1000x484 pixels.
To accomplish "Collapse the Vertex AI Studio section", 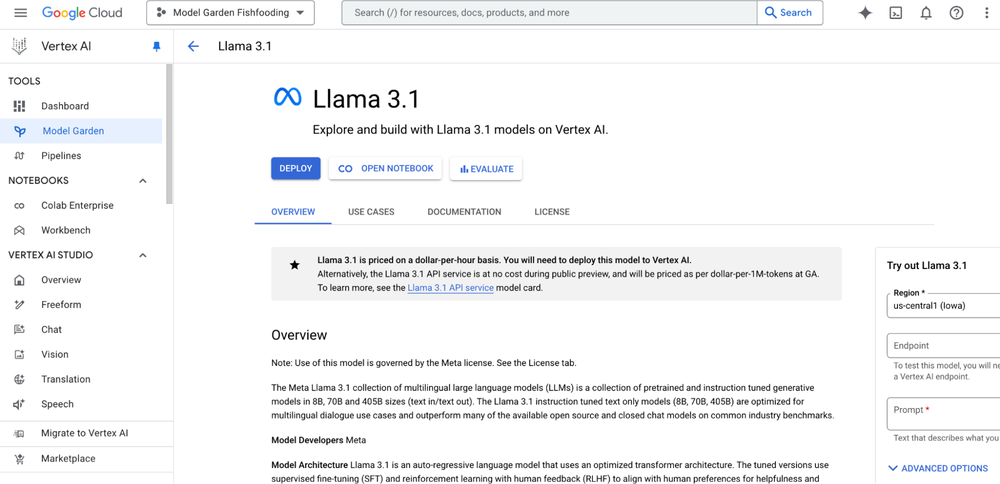I will (143, 255).
